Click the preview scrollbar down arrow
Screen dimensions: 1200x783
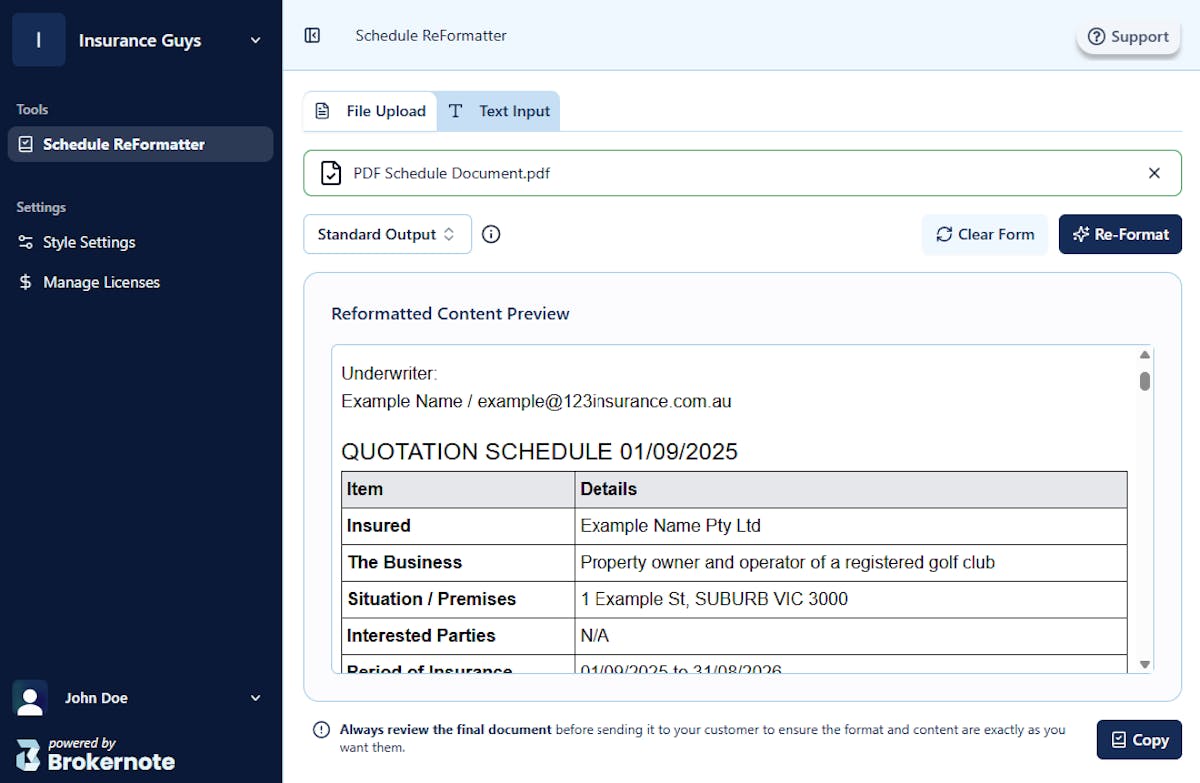pos(1145,664)
